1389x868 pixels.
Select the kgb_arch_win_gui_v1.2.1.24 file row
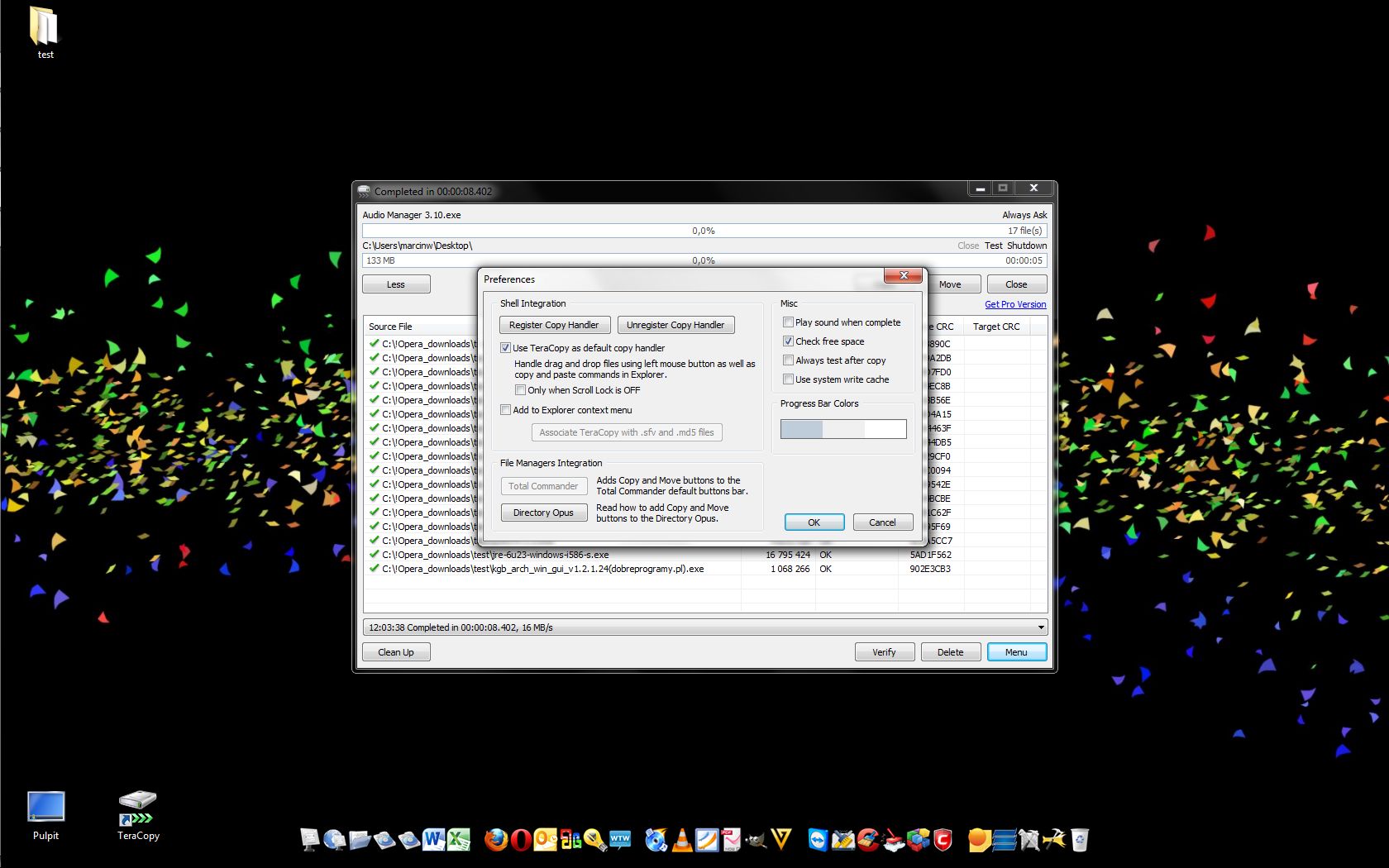[704, 569]
